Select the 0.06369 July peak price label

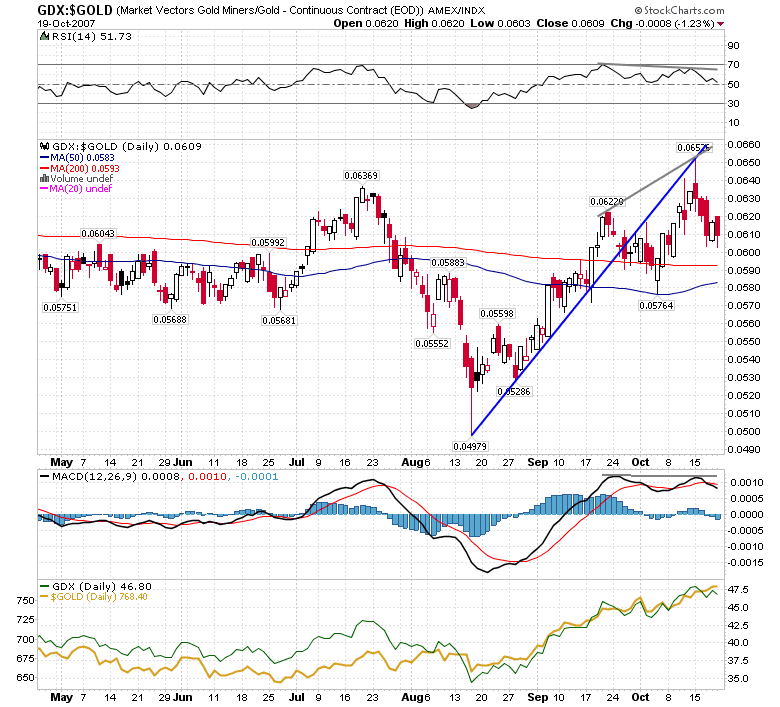pyautogui.click(x=361, y=176)
